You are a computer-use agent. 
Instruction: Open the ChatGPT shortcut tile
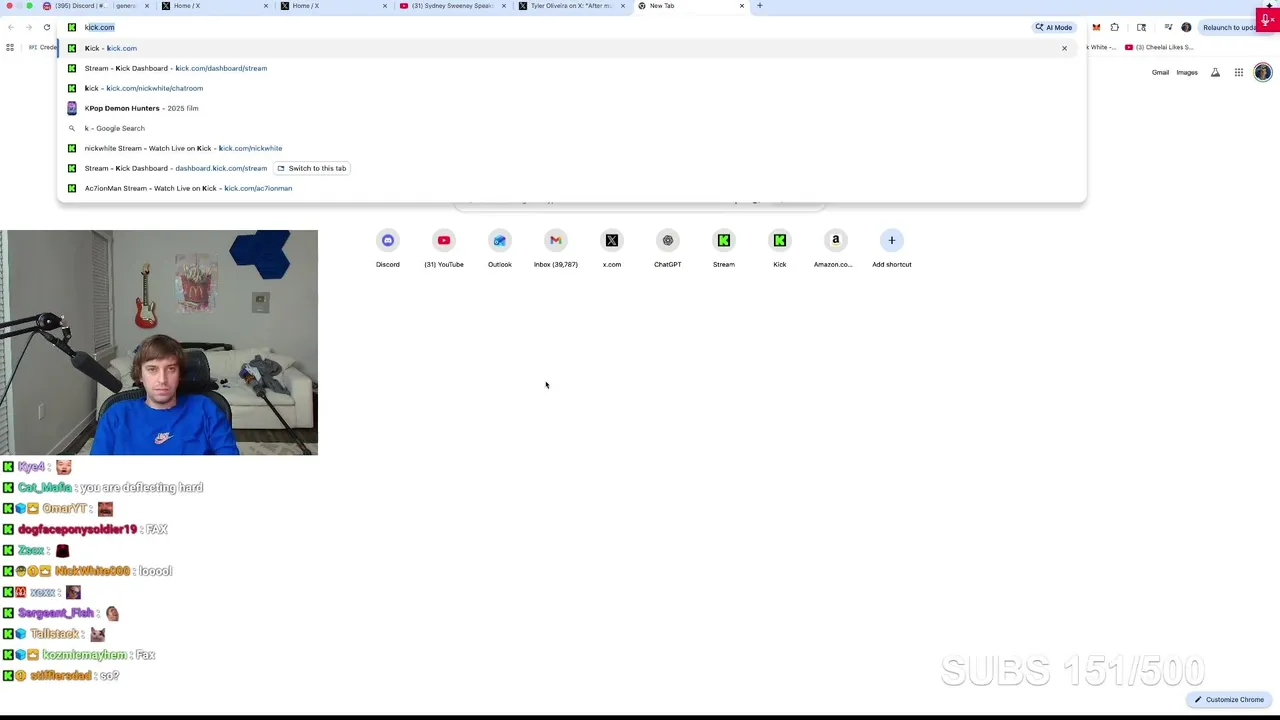(x=668, y=249)
